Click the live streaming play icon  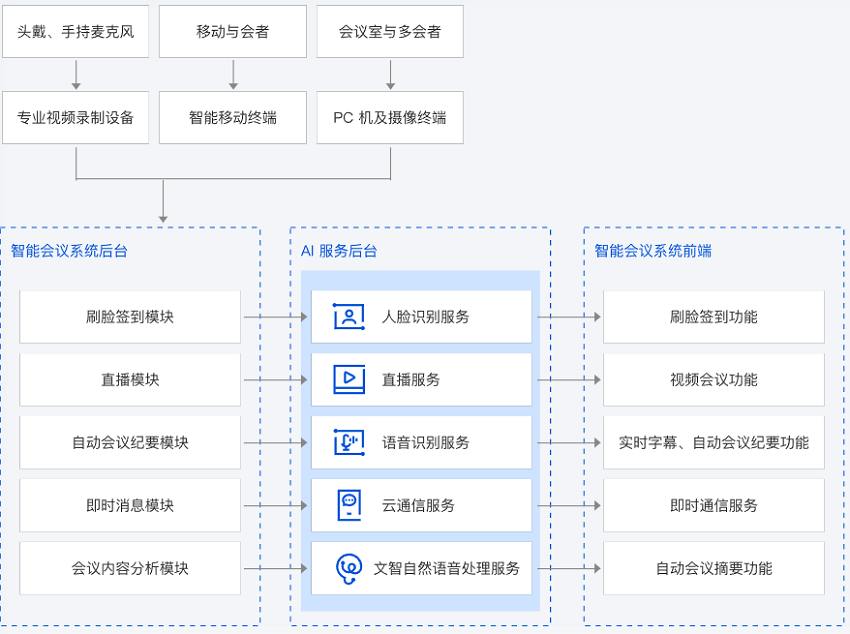click(x=349, y=379)
